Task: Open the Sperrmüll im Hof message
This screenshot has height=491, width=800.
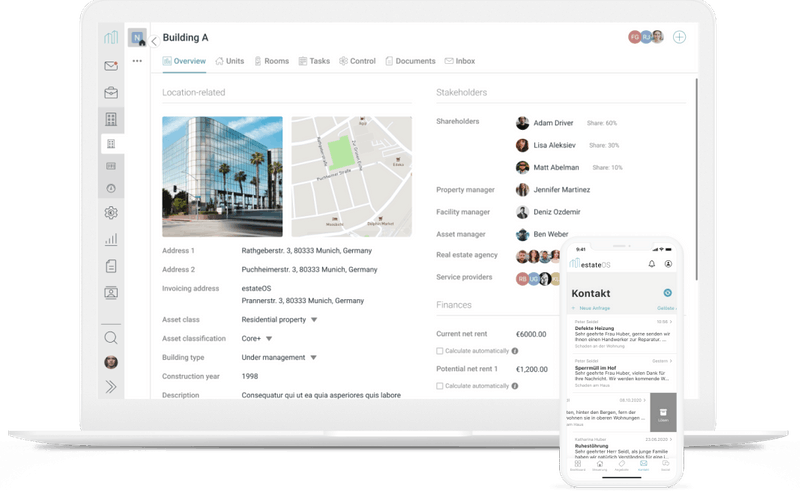Action: pyautogui.click(x=622, y=374)
